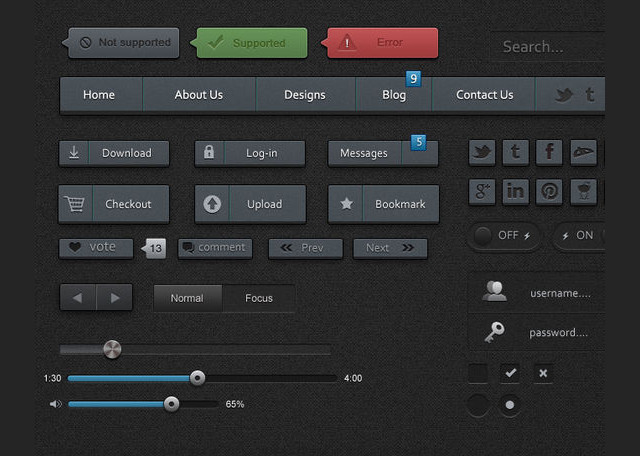Screen dimensions: 640x456
Task: Click the Tumblr t in navigation bar
Action: pyautogui.click(x=590, y=95)
